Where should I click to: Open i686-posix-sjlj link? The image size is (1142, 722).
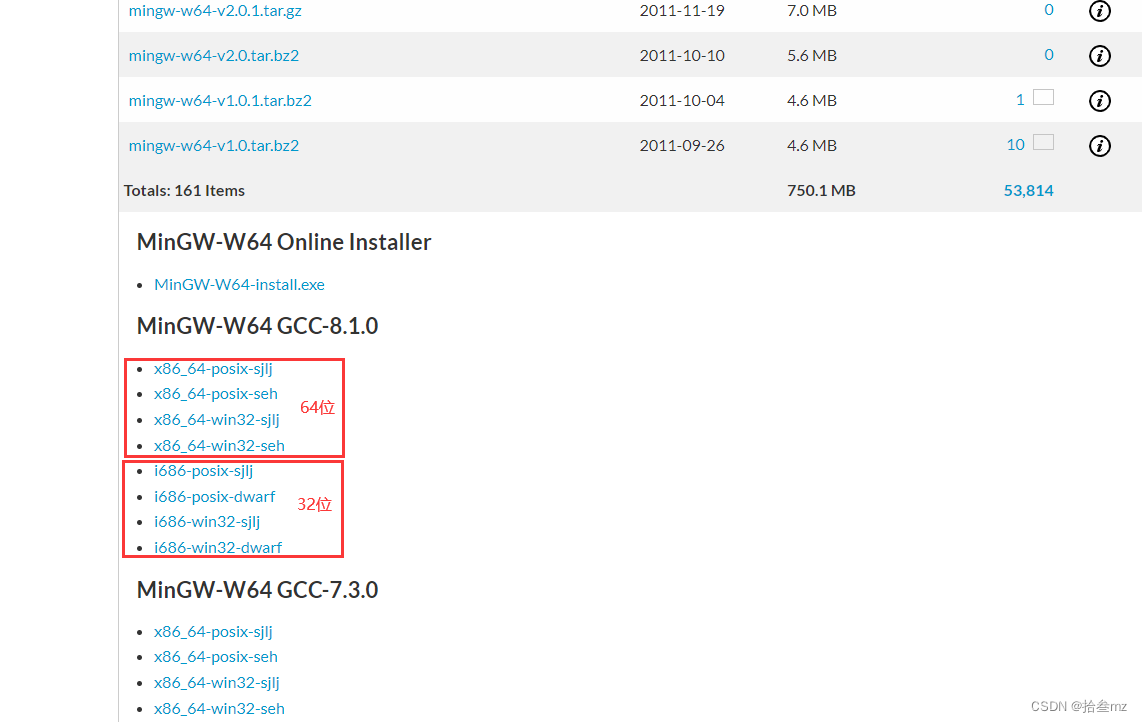click(203, 471)
